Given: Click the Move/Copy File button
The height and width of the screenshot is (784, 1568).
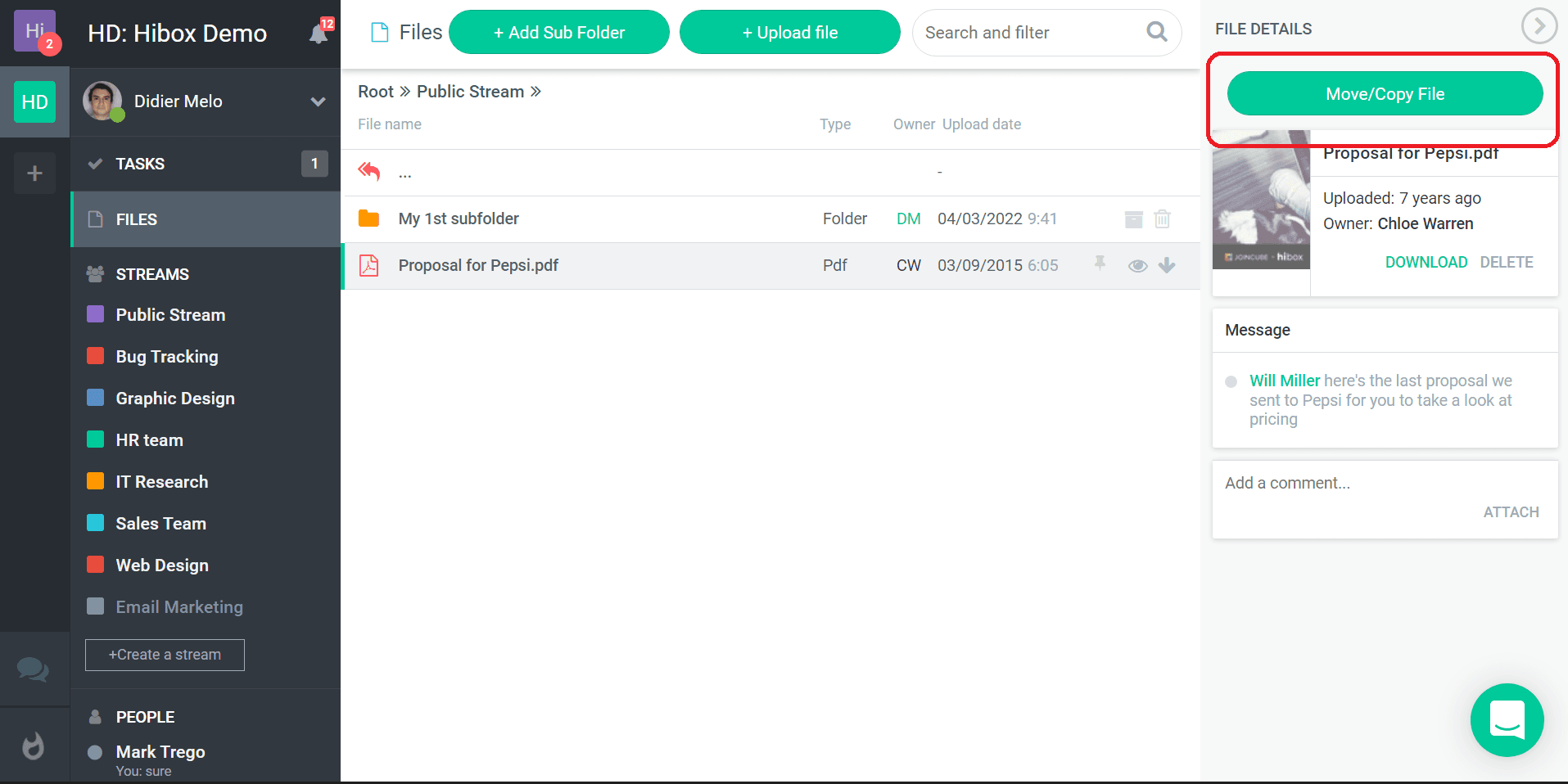Looking at the screenshot, I should click(x=1385, y=94).
